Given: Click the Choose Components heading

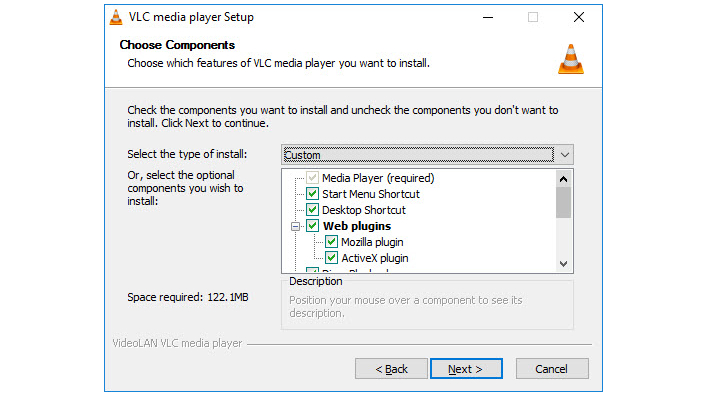Looking at the screenshot, I should click(177, 45).
